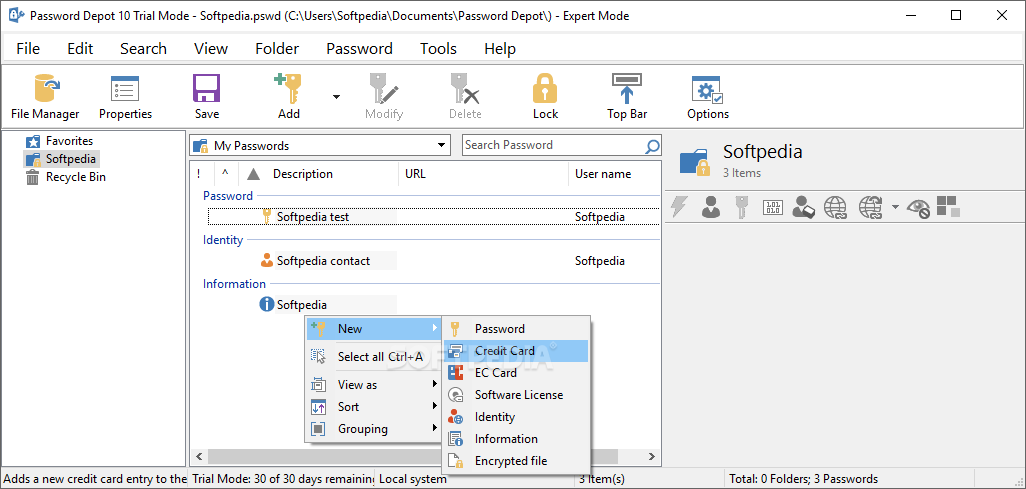Click the Properties toolbar icon

(x=125, y=97)
